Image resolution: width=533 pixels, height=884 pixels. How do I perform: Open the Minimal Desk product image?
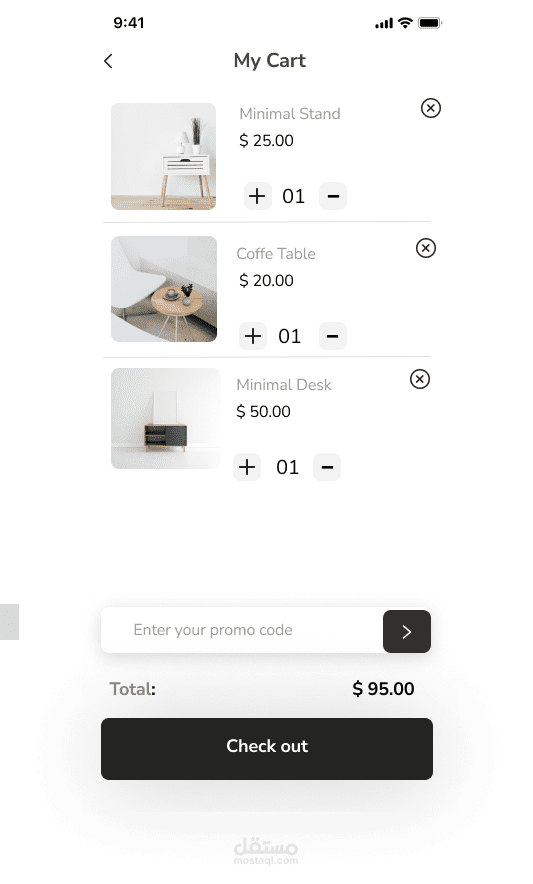pos(166,418)
